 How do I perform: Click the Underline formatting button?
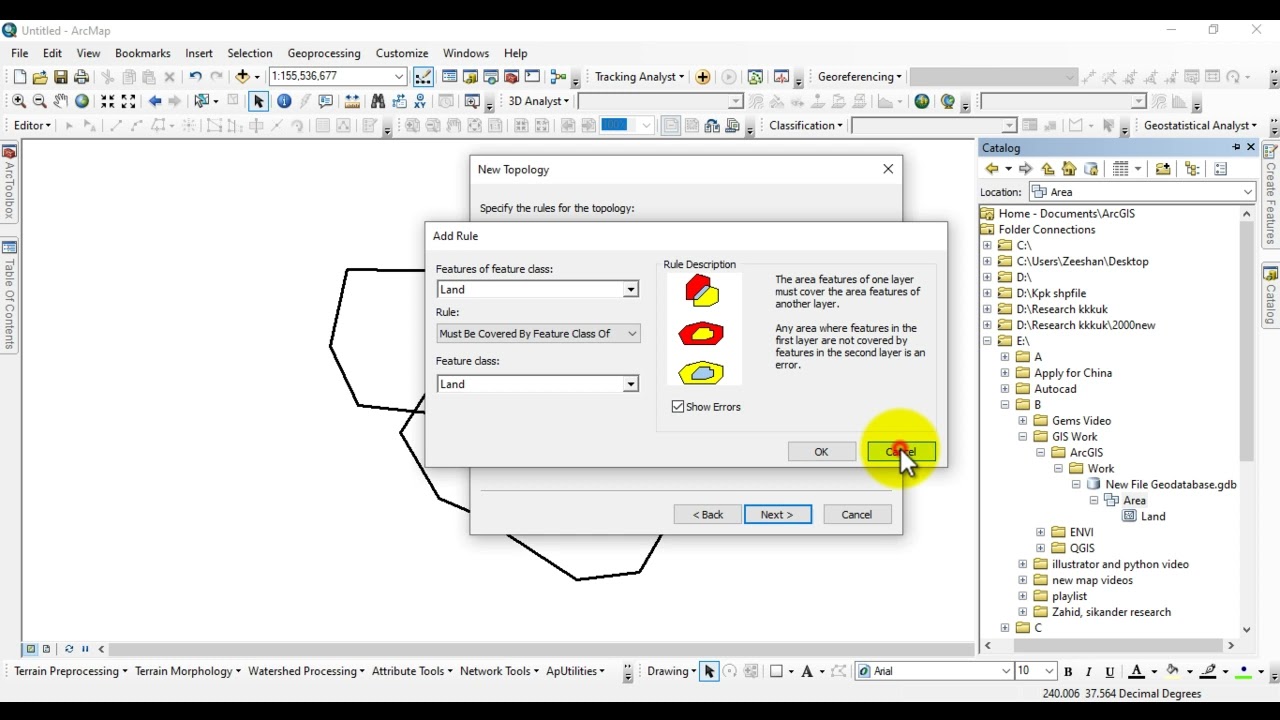(x=1108, y=672)
